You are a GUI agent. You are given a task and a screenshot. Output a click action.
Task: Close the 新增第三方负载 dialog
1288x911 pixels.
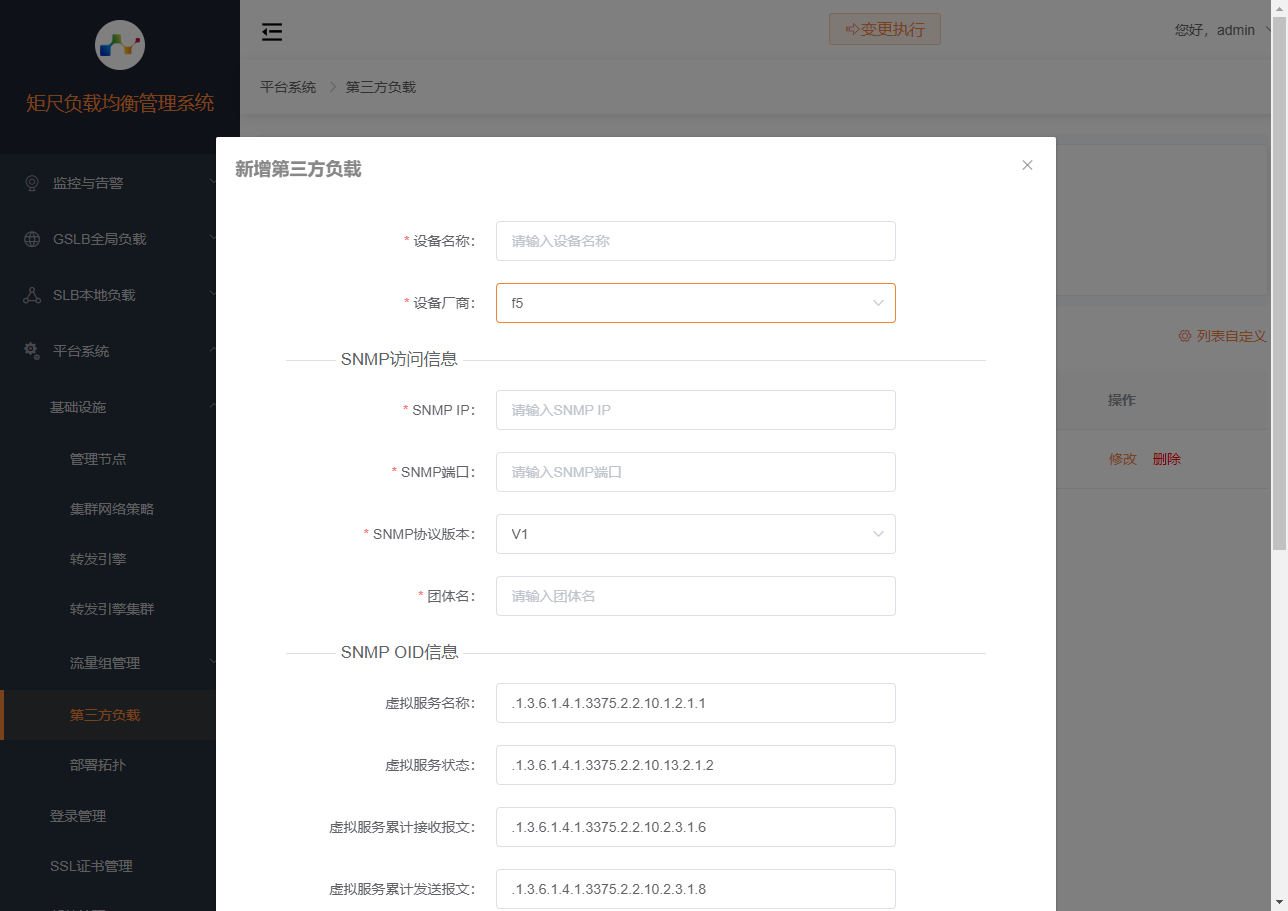(1027, 164)
